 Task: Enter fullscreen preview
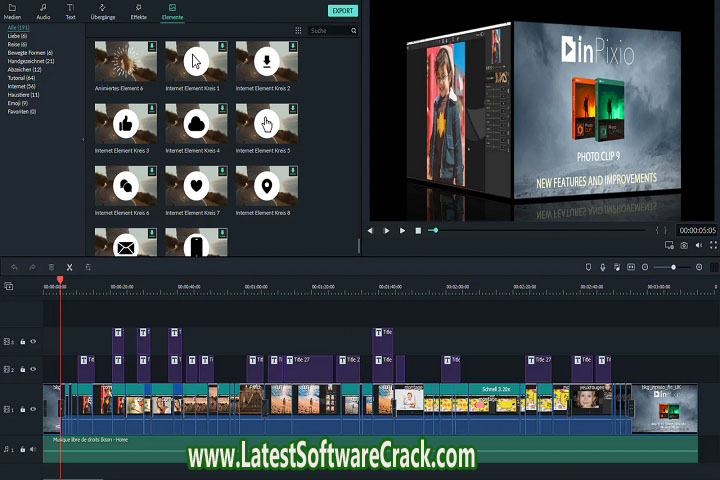coord(713,245)
